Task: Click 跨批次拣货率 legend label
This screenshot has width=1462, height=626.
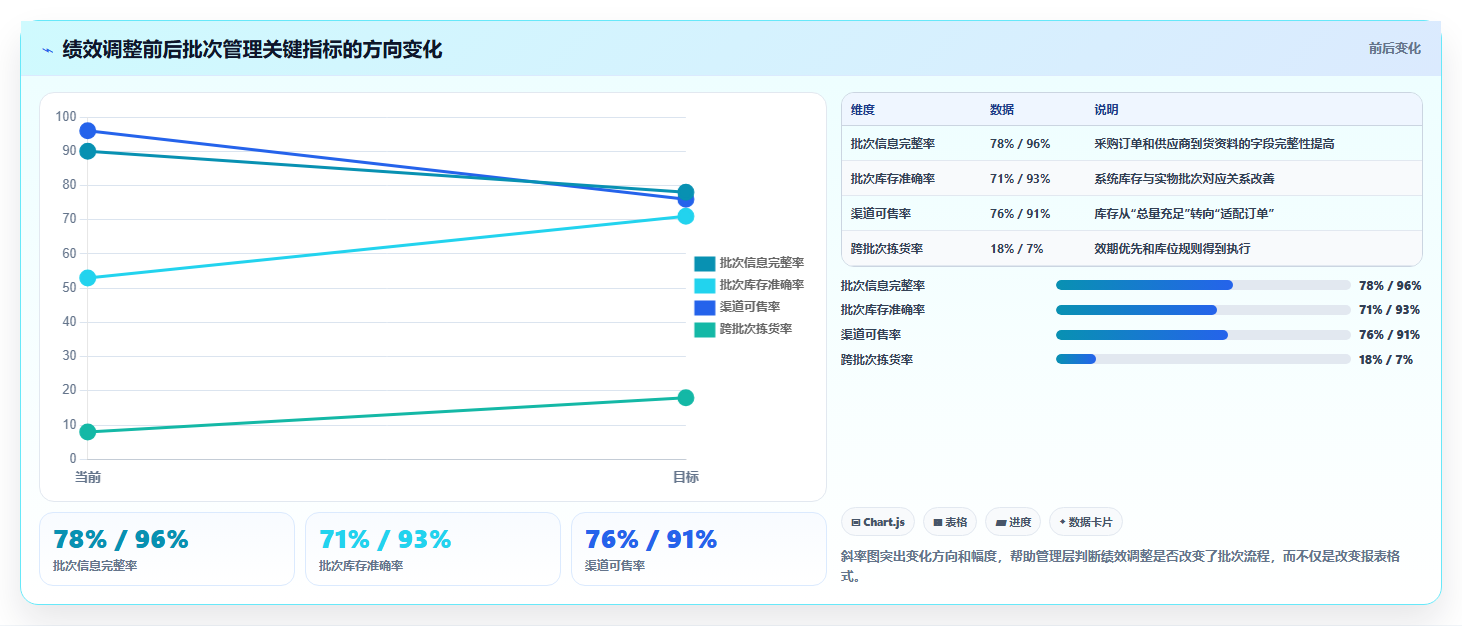Action: coord(756,329)
